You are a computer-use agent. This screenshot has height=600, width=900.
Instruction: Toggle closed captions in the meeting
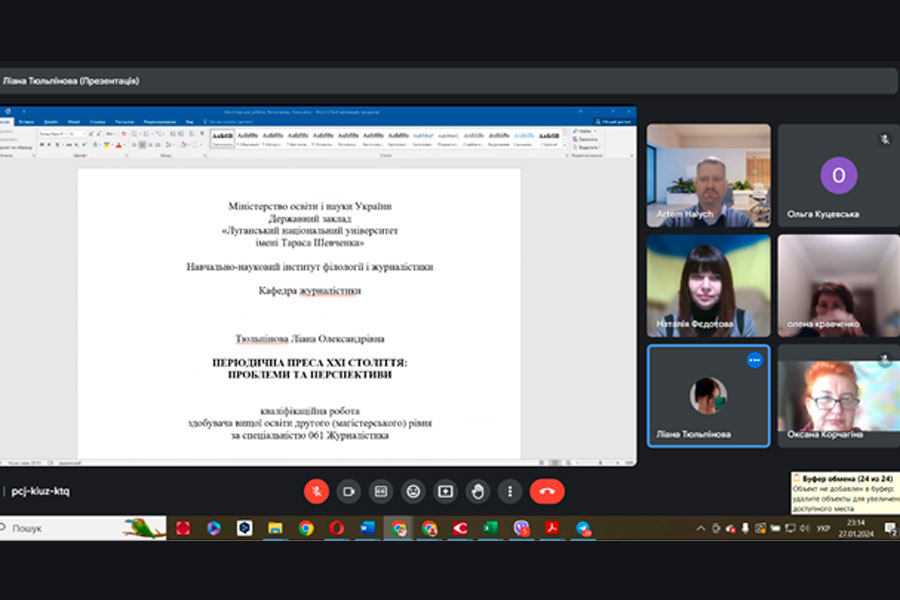(381, 491)
